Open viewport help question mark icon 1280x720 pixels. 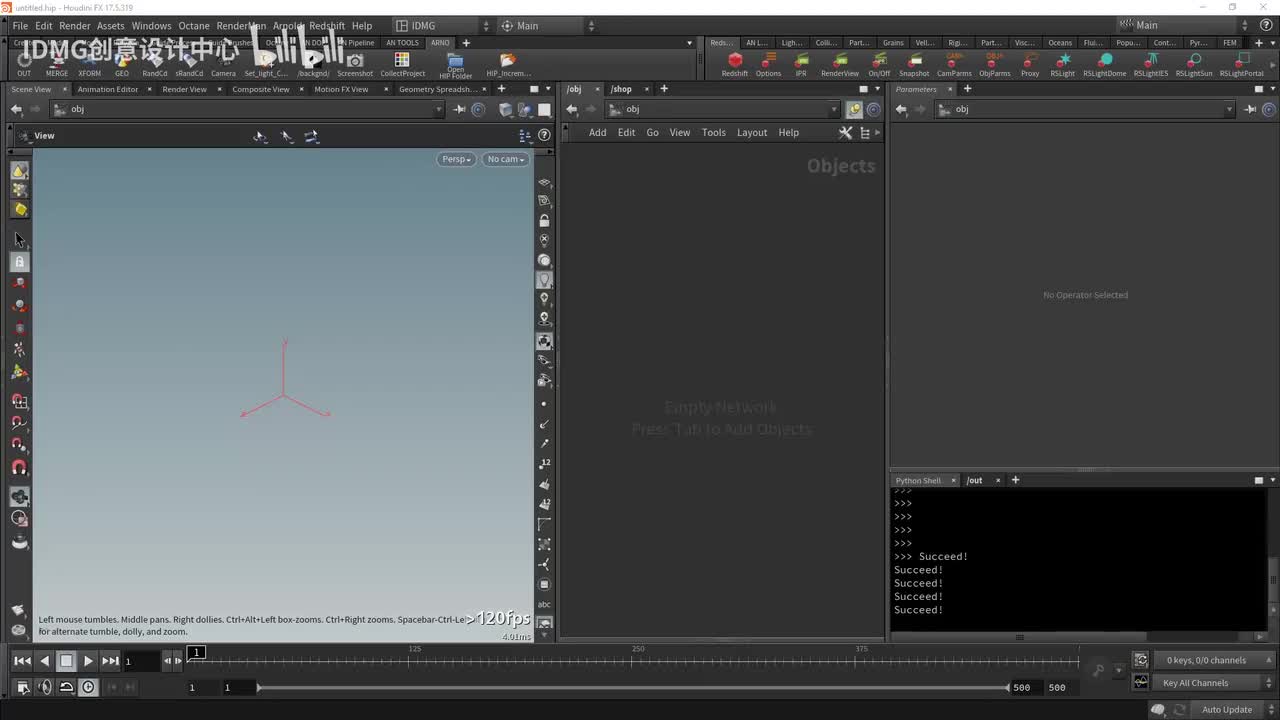pyautogui.click(x=544, y=135)
